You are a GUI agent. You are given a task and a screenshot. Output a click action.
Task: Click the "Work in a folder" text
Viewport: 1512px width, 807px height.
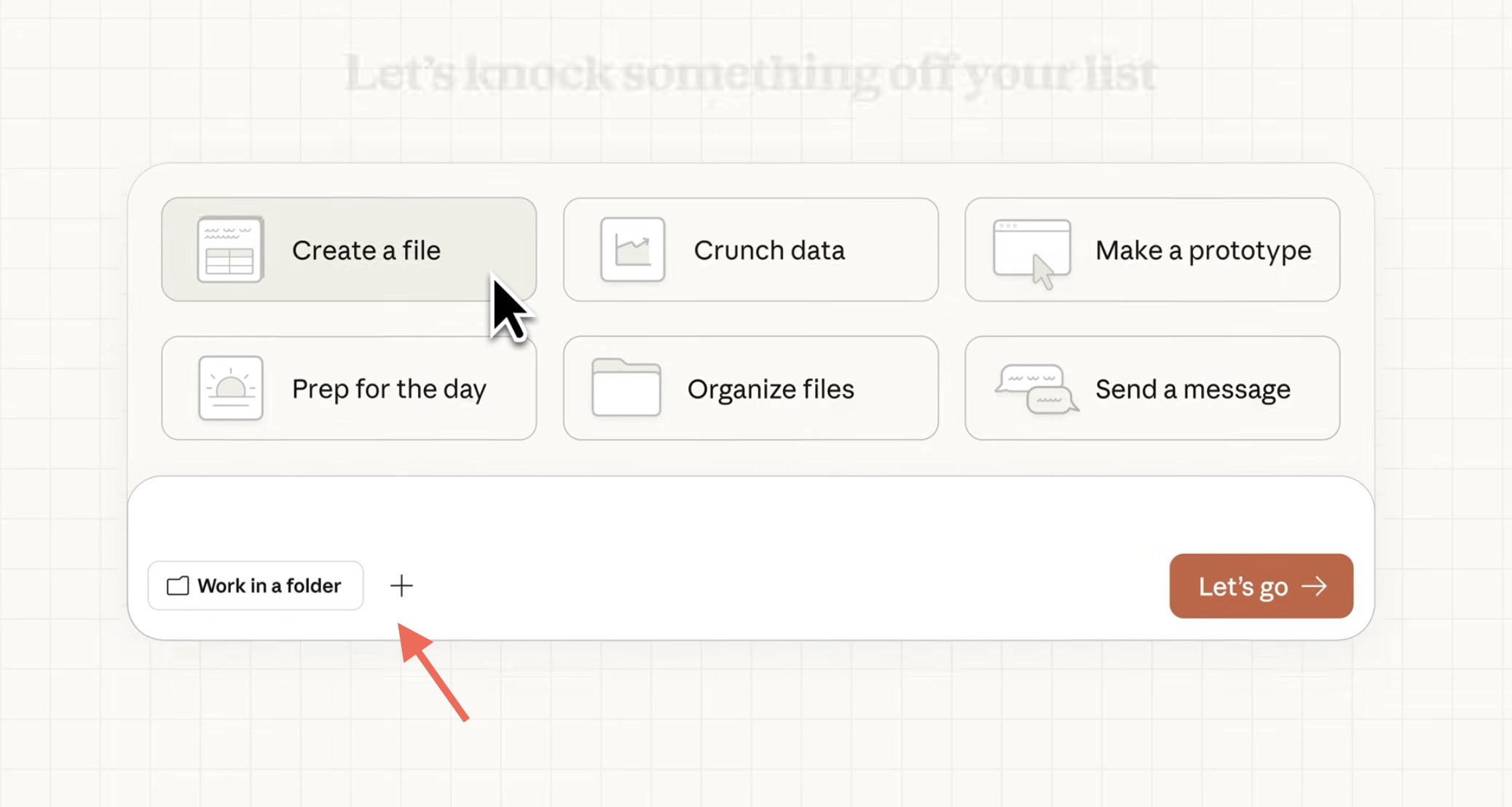pos(269,586)
